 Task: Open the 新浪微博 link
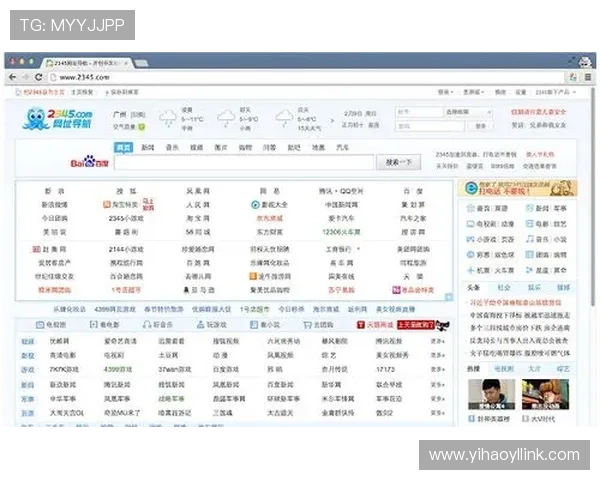54,205
